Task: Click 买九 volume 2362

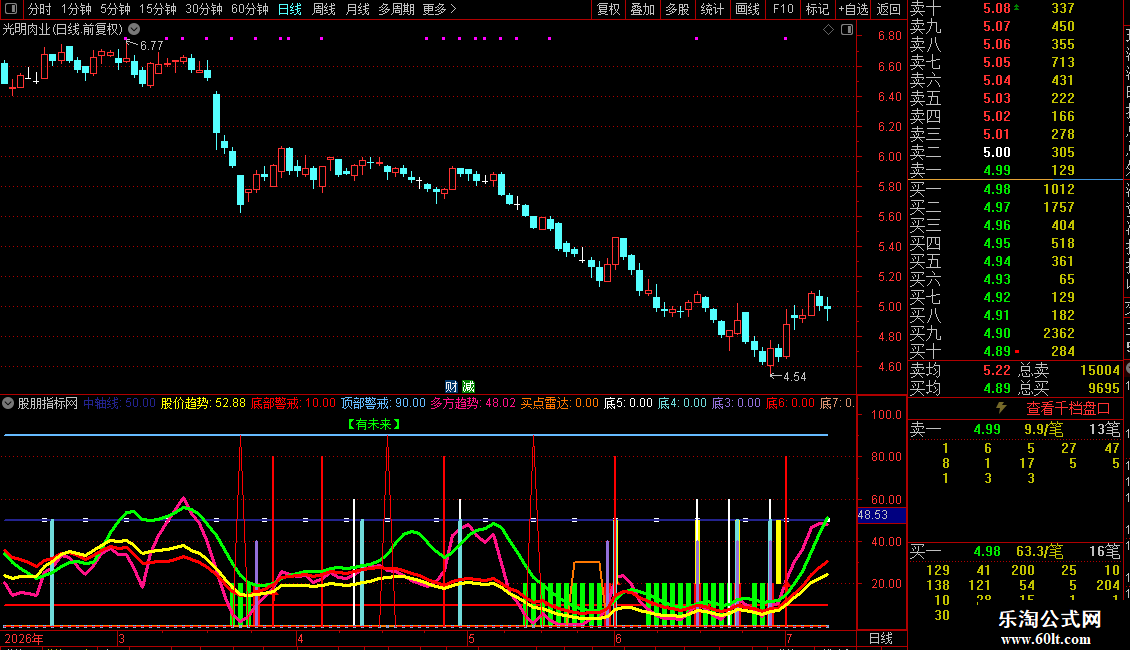Action: tap(1059, 333)
